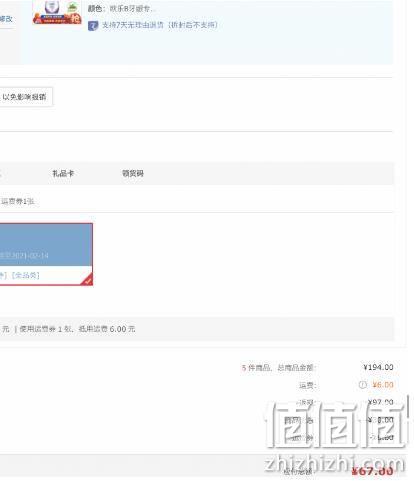Toggle the selected blue freight coupon card

pos(46,254)
